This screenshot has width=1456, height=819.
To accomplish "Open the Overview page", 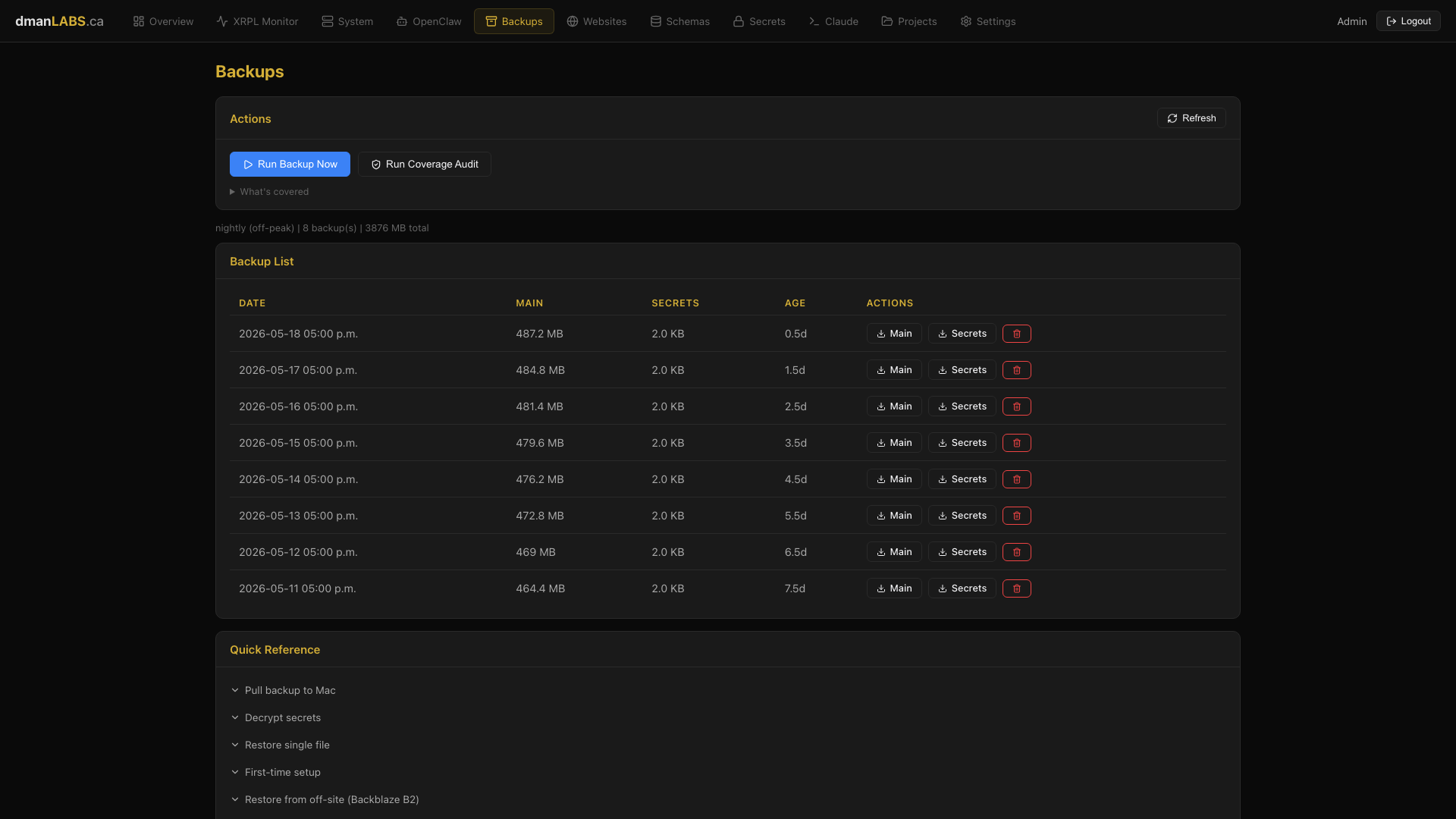I will click(x=163, y=21).
